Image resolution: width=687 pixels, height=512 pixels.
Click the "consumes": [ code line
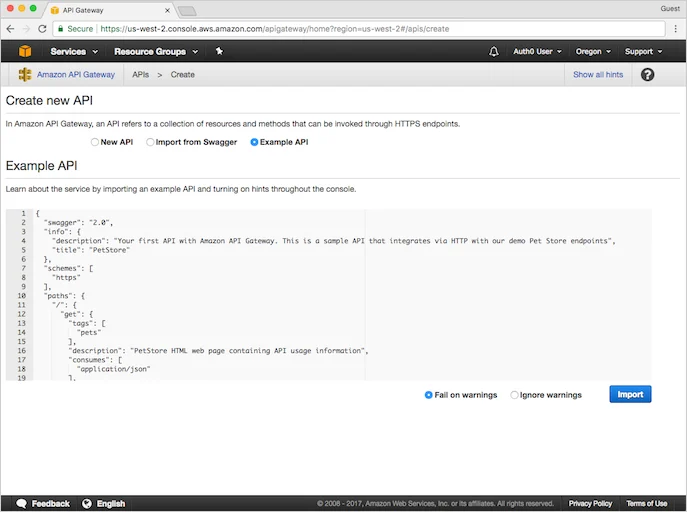95,360
